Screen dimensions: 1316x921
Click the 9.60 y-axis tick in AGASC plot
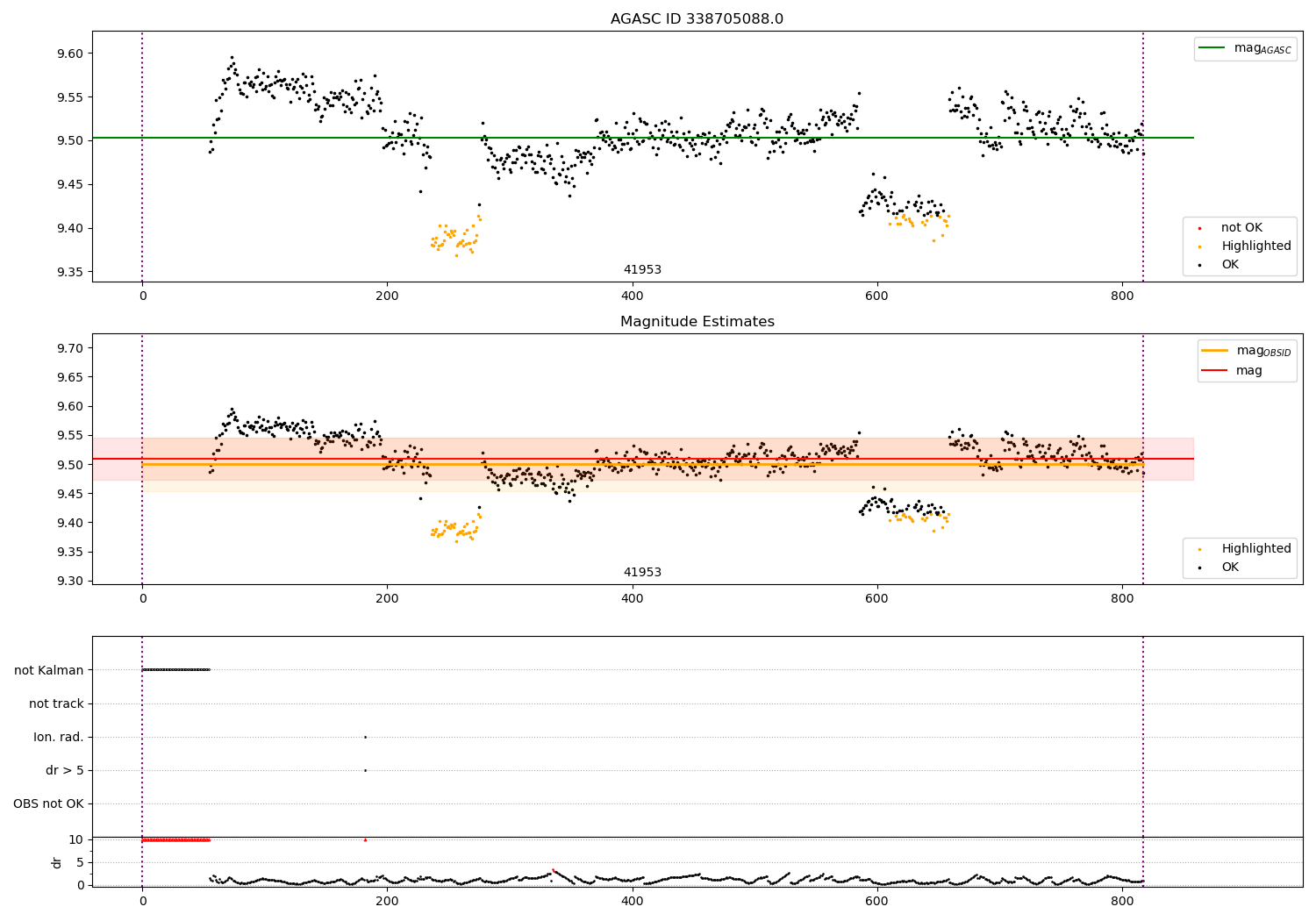coord(69,54)
